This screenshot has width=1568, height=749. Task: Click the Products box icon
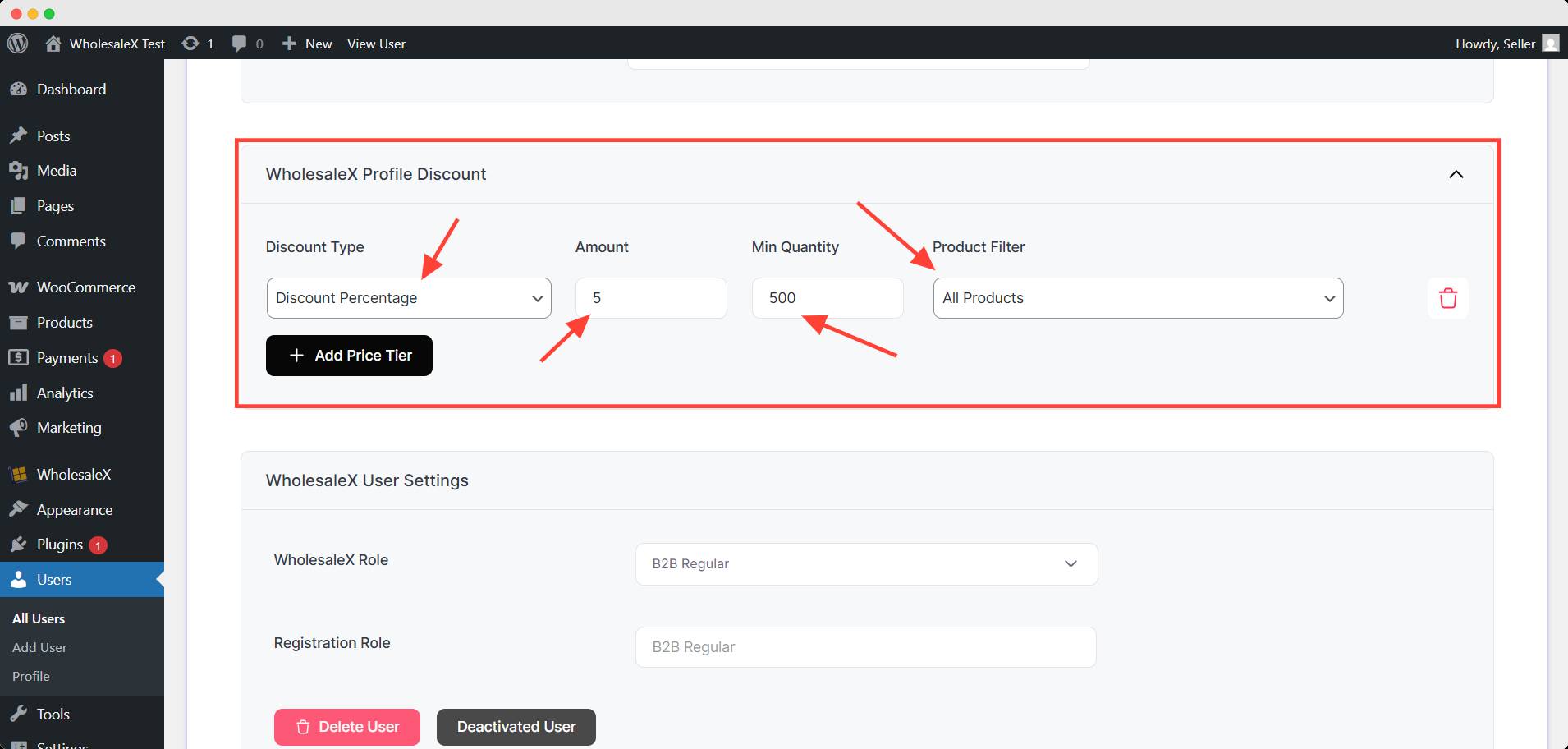[19, 323]
